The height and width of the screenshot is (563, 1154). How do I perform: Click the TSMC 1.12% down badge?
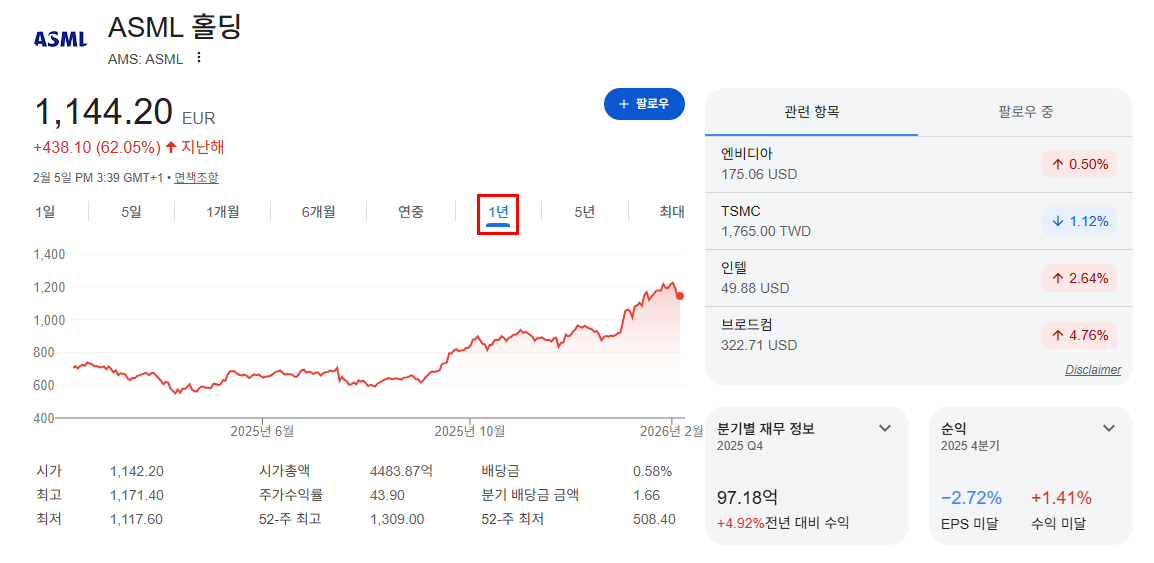click(x=1079, y=222)
